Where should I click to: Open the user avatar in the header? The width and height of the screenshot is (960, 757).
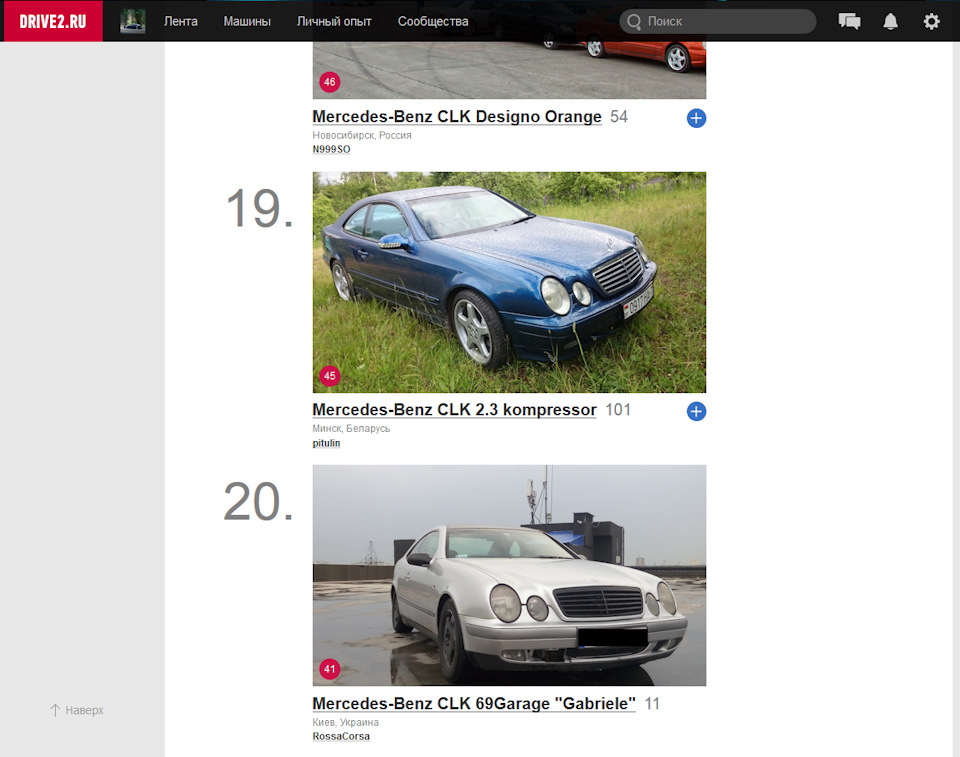point(133,21)
